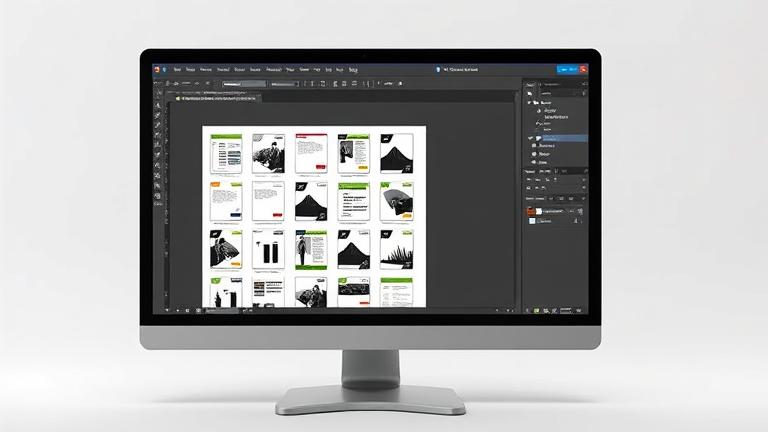The width and height of the screenshot is (768, 432).
Task: Click the red-orange icon beside the blue button
Action: coord(583,70)
